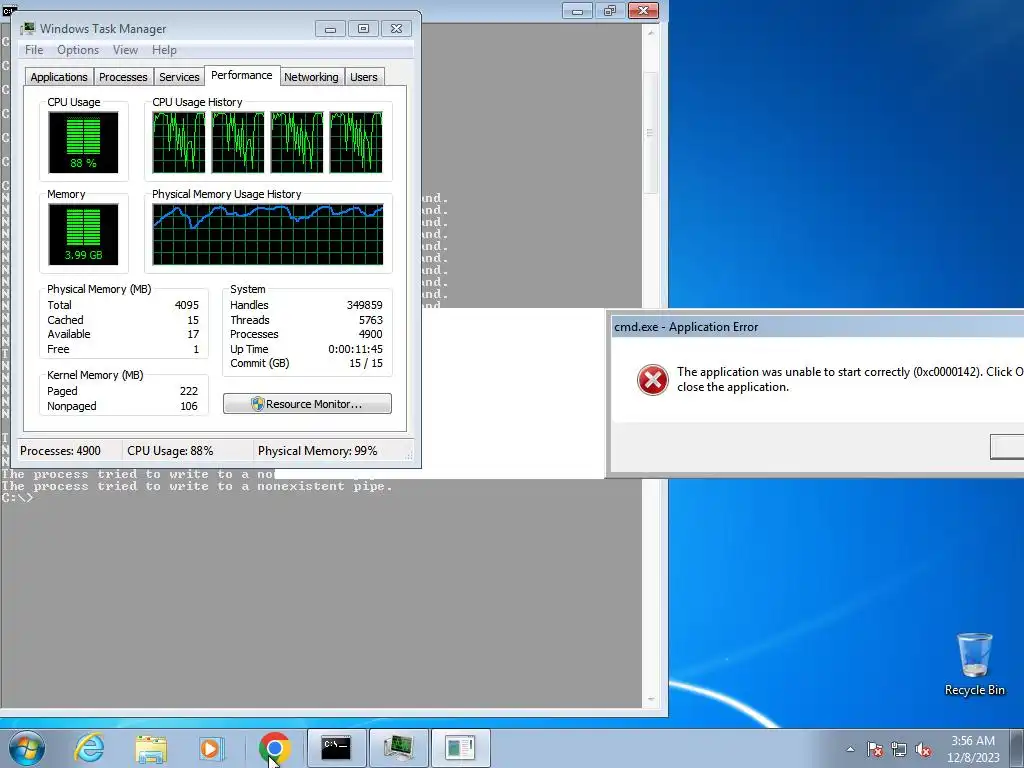Open clock showing 3:56 AM

pos(973,749)
